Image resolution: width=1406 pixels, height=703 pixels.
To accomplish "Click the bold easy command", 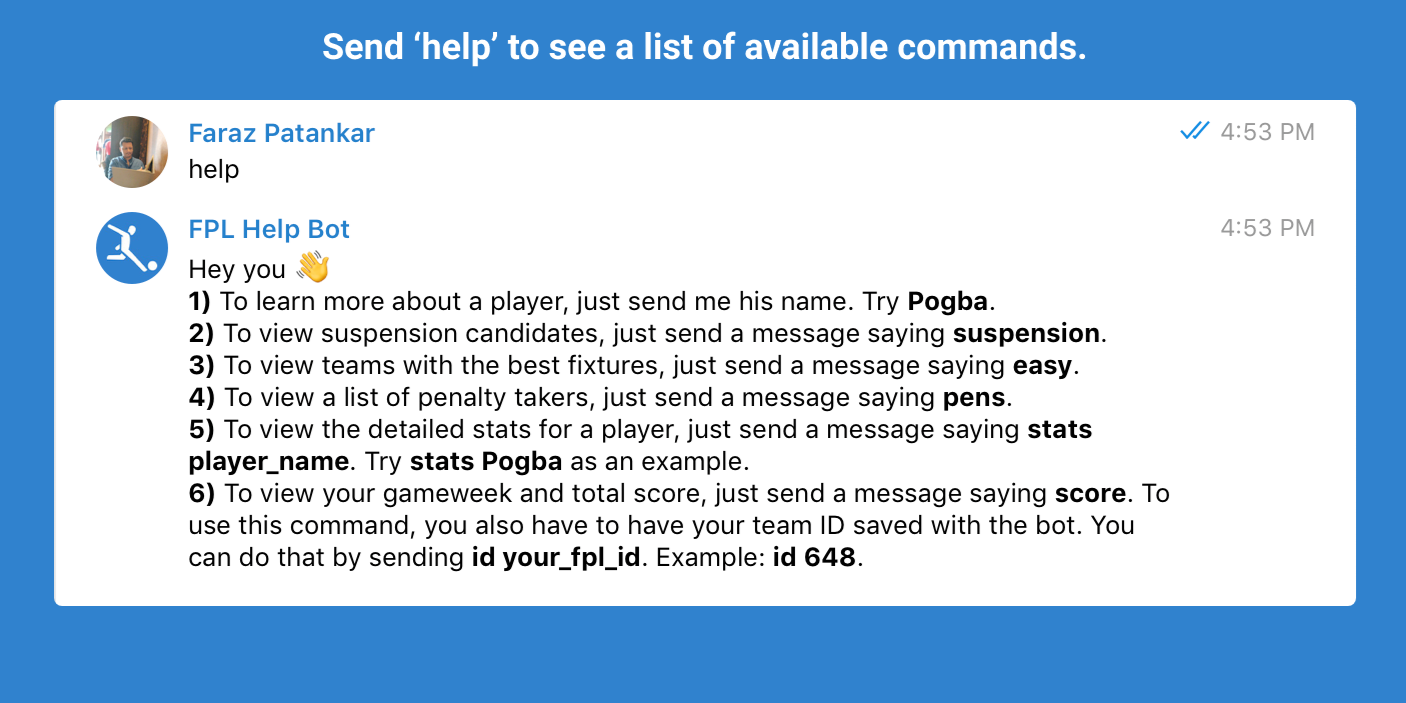I will click(x=1043, y=365).
